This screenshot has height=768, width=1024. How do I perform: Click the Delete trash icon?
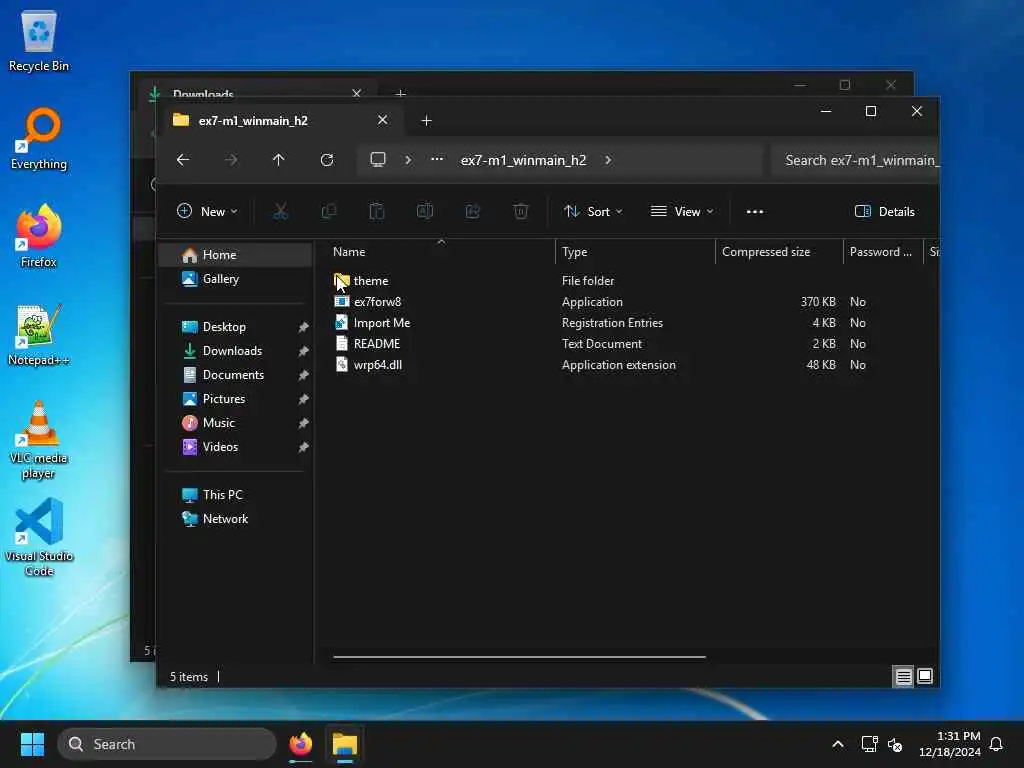520,212
